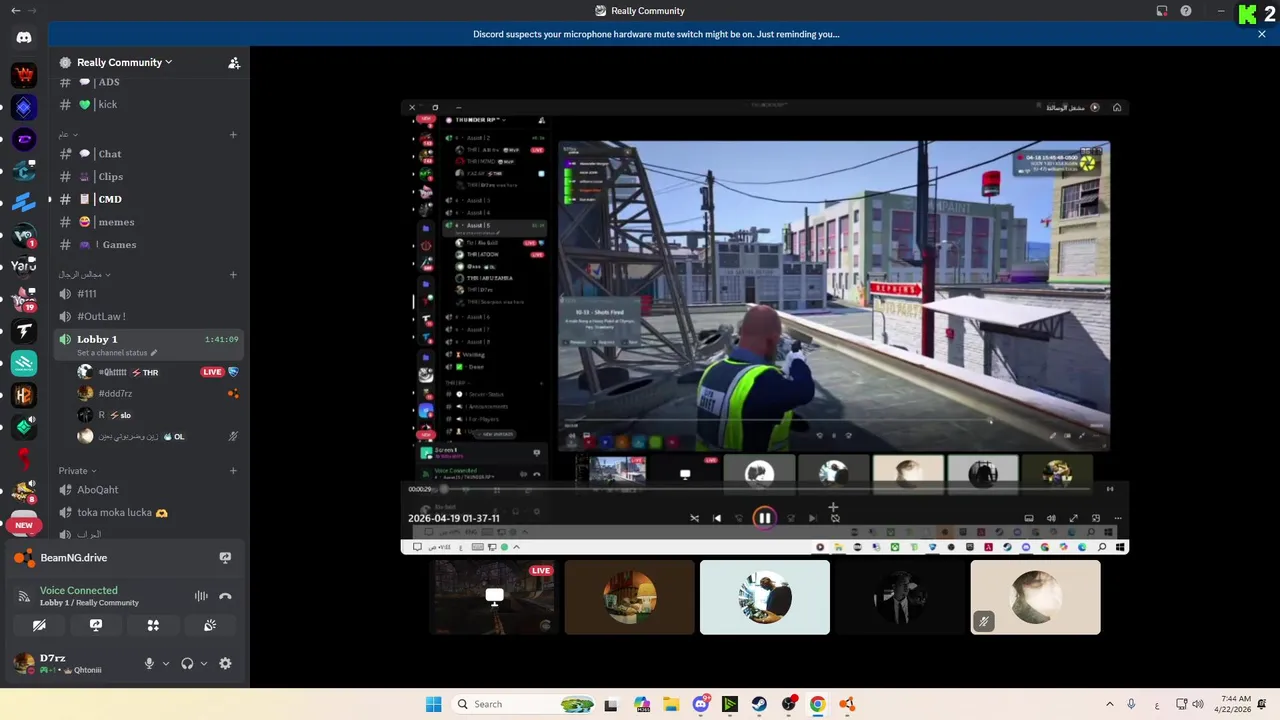Join the #111 voice channel

click(x=149, y=294)
